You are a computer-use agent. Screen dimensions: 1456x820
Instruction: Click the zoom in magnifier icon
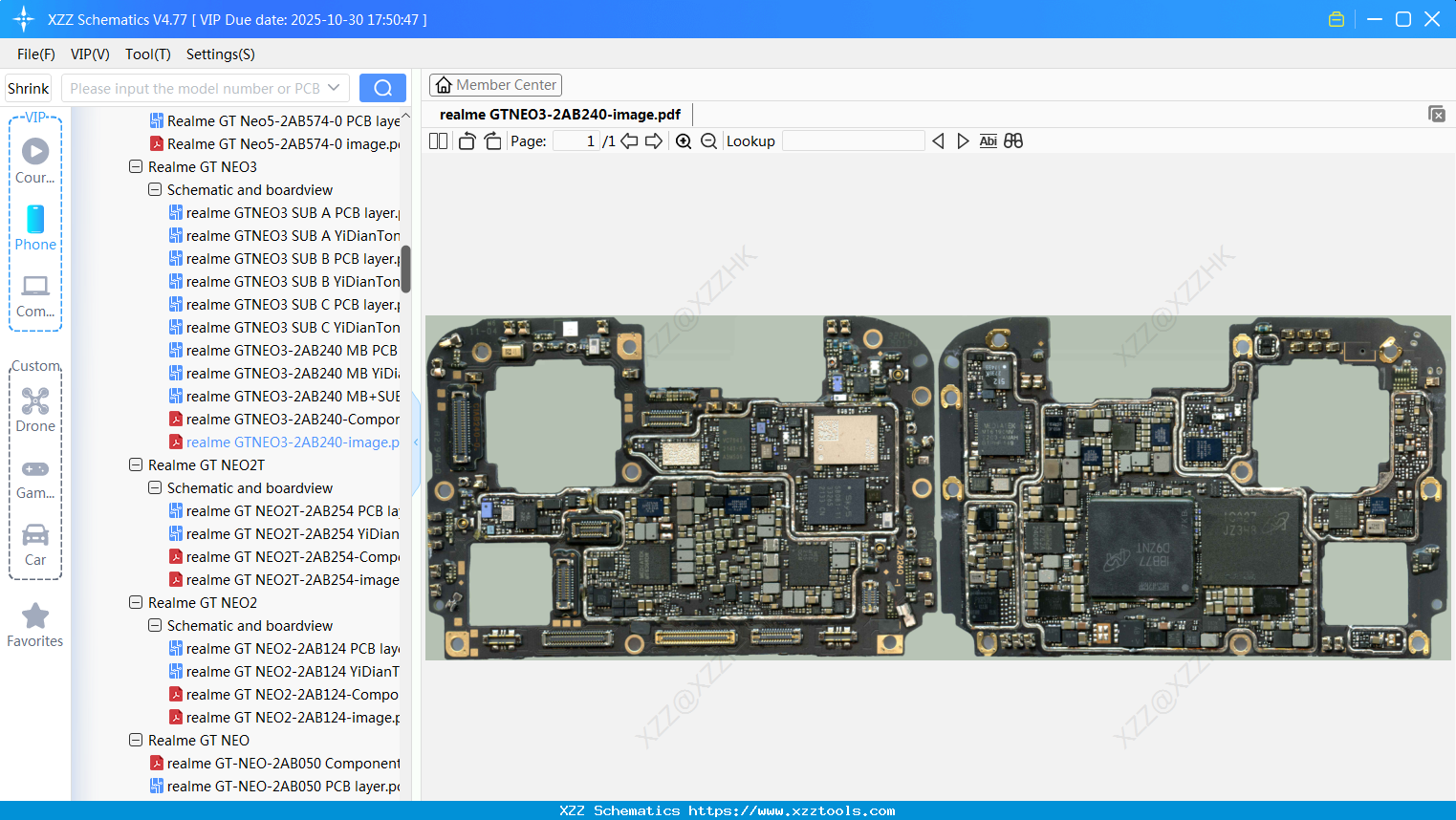pyautogui.click(x=684, y=141)
